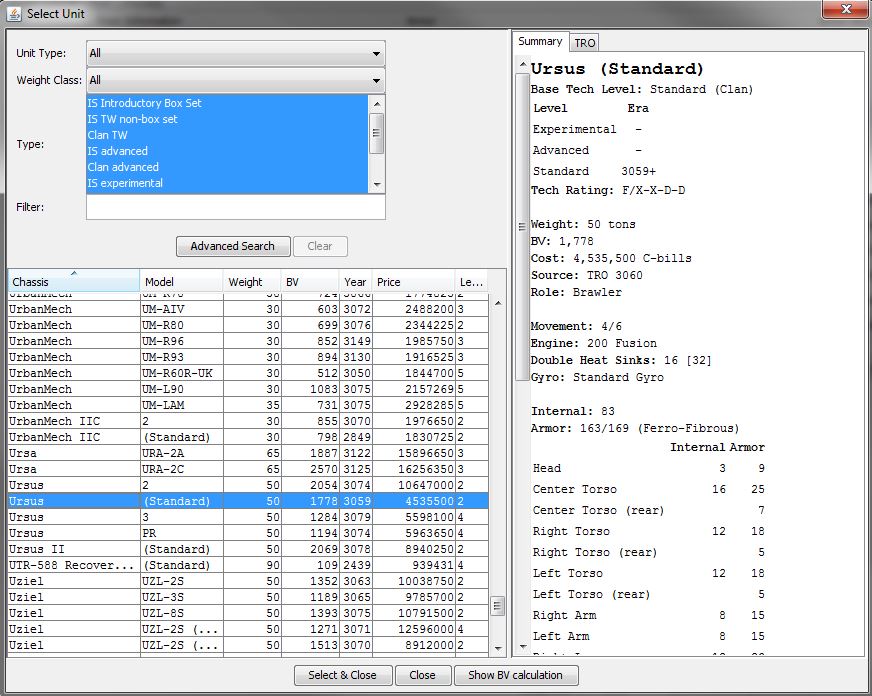
Task: Select 'IS Introductory Box Set' type
Action: pos(227,103)
